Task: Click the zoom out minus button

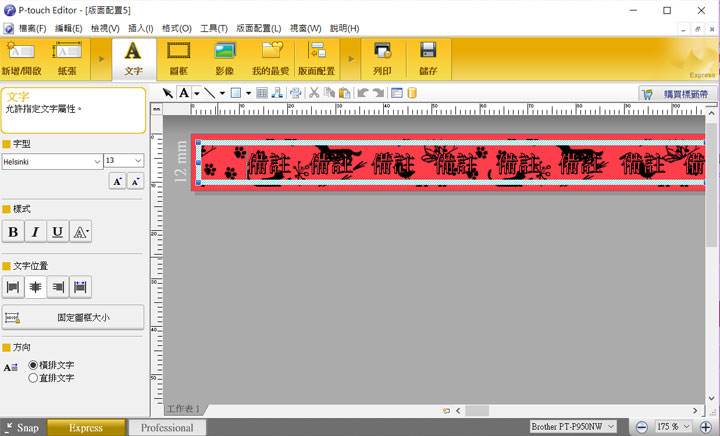Action: (x=642, y=427)
